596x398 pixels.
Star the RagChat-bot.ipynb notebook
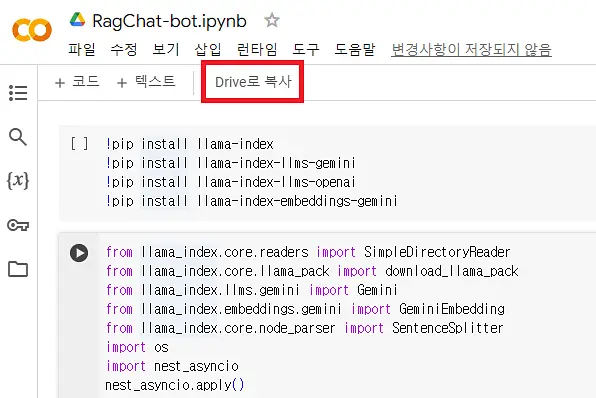[271, 20]
